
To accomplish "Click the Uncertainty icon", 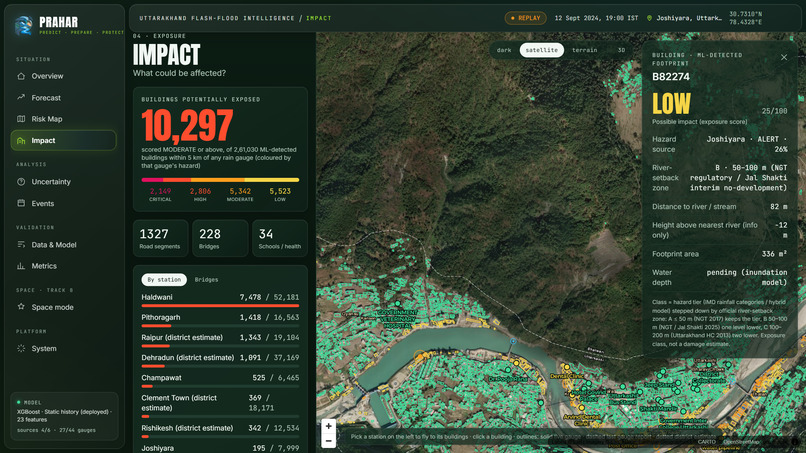I will 21,182.
